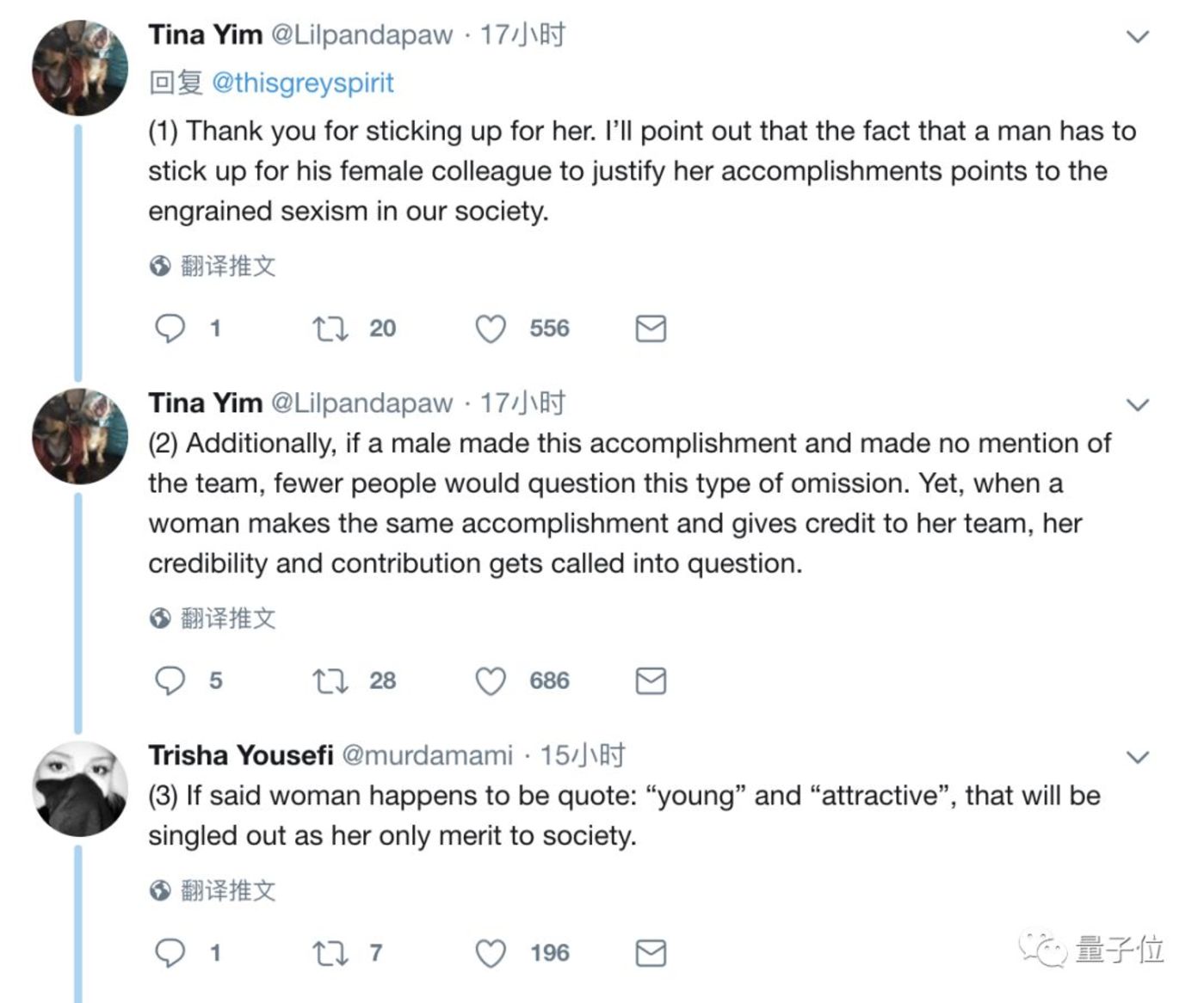Click envelope icon under Trisha's tweet
Viewport: 1204px width, 1003px height.
coord(651,953)
